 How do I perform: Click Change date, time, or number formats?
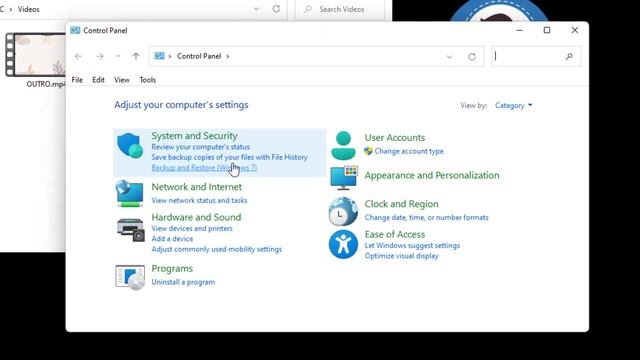[427, 218]
